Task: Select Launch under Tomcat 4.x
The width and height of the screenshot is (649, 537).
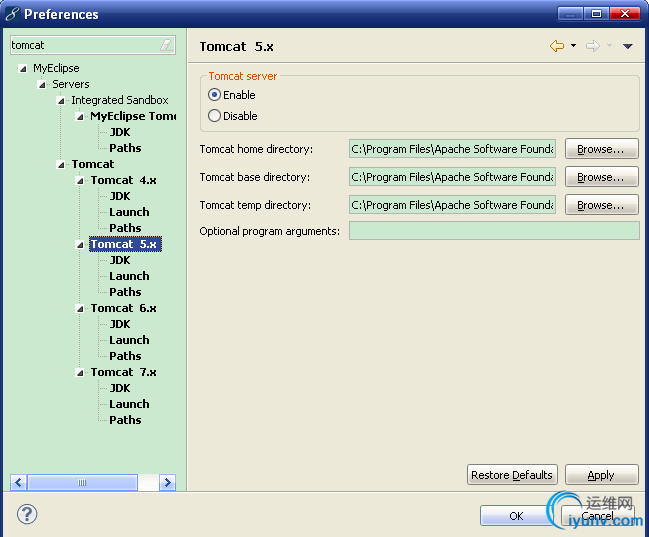Action: click(129, 212)
